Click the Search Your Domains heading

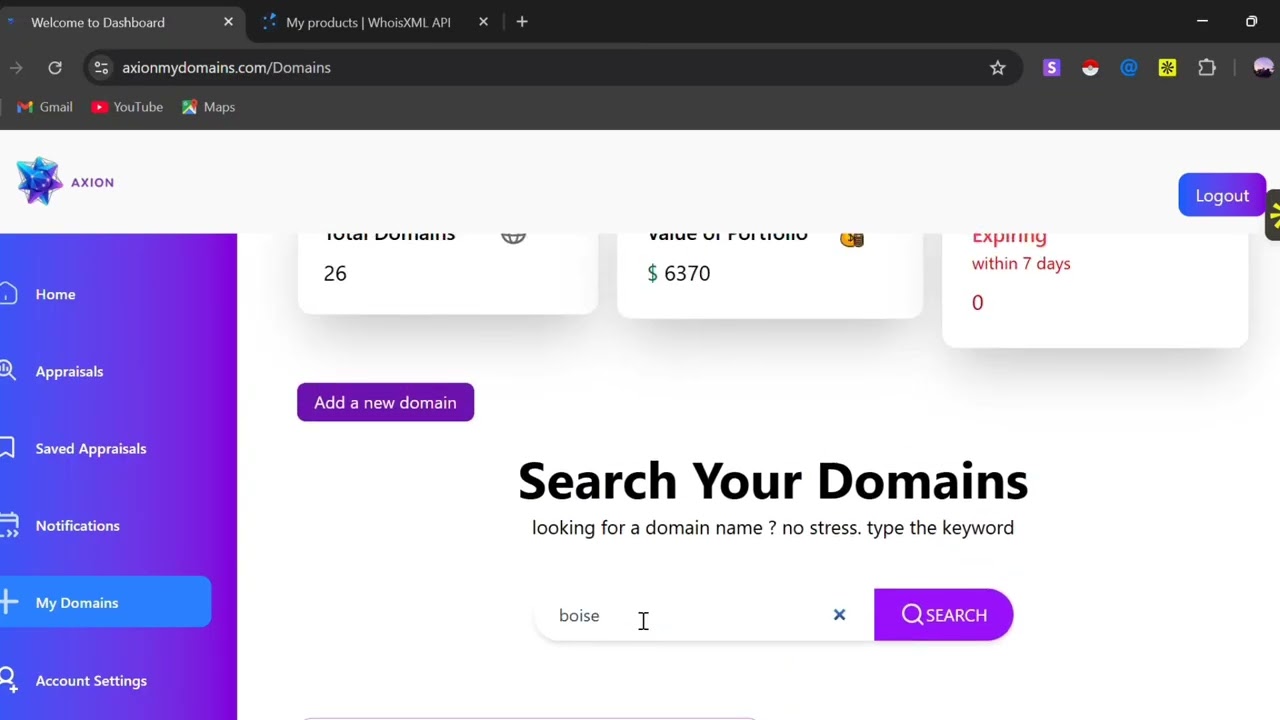[772, 481]
